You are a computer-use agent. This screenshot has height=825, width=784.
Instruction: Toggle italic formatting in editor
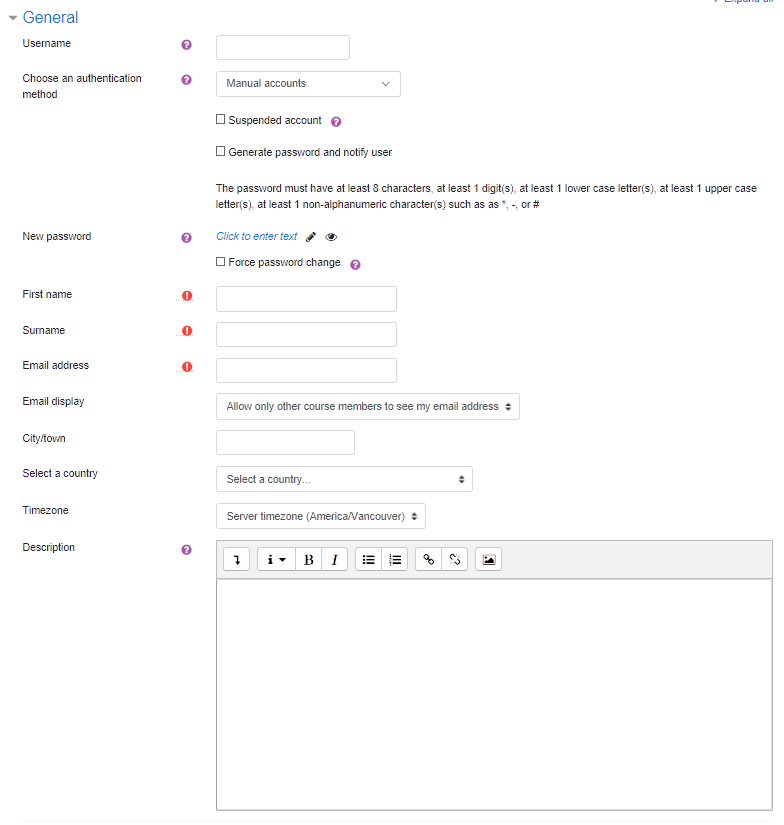pyautogui.click(x=335, y=559)
